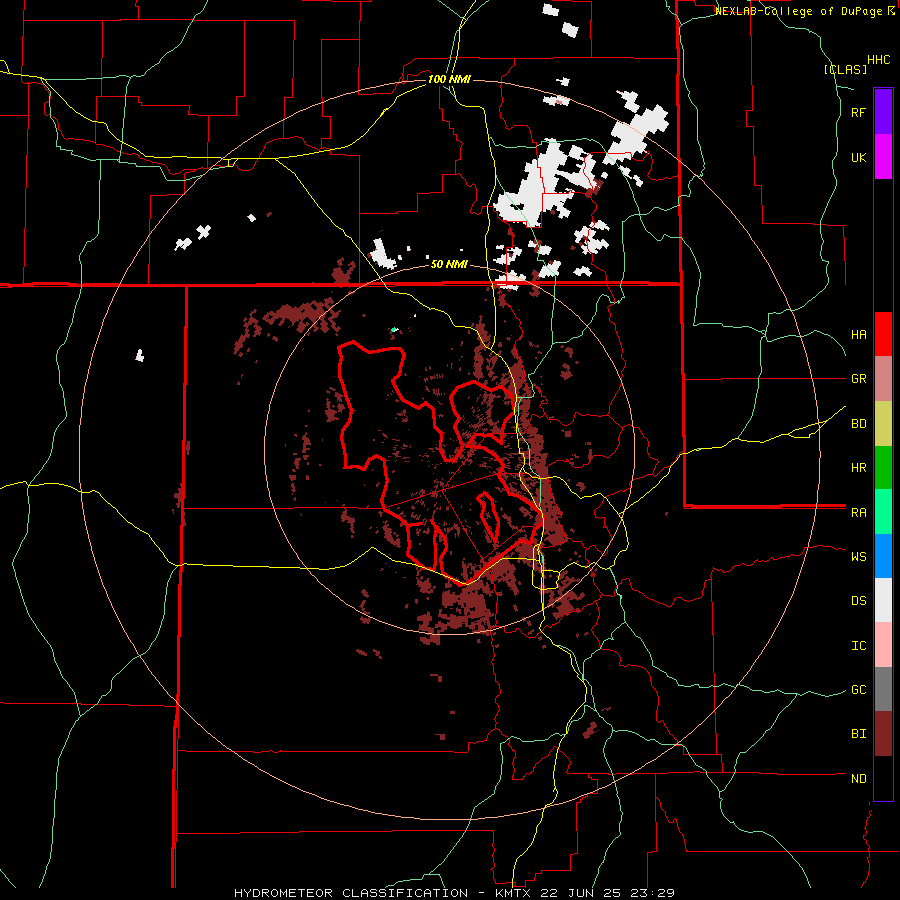
Task: Click the NEXLAB-College of DuPage text
Action: coord(800,11)
